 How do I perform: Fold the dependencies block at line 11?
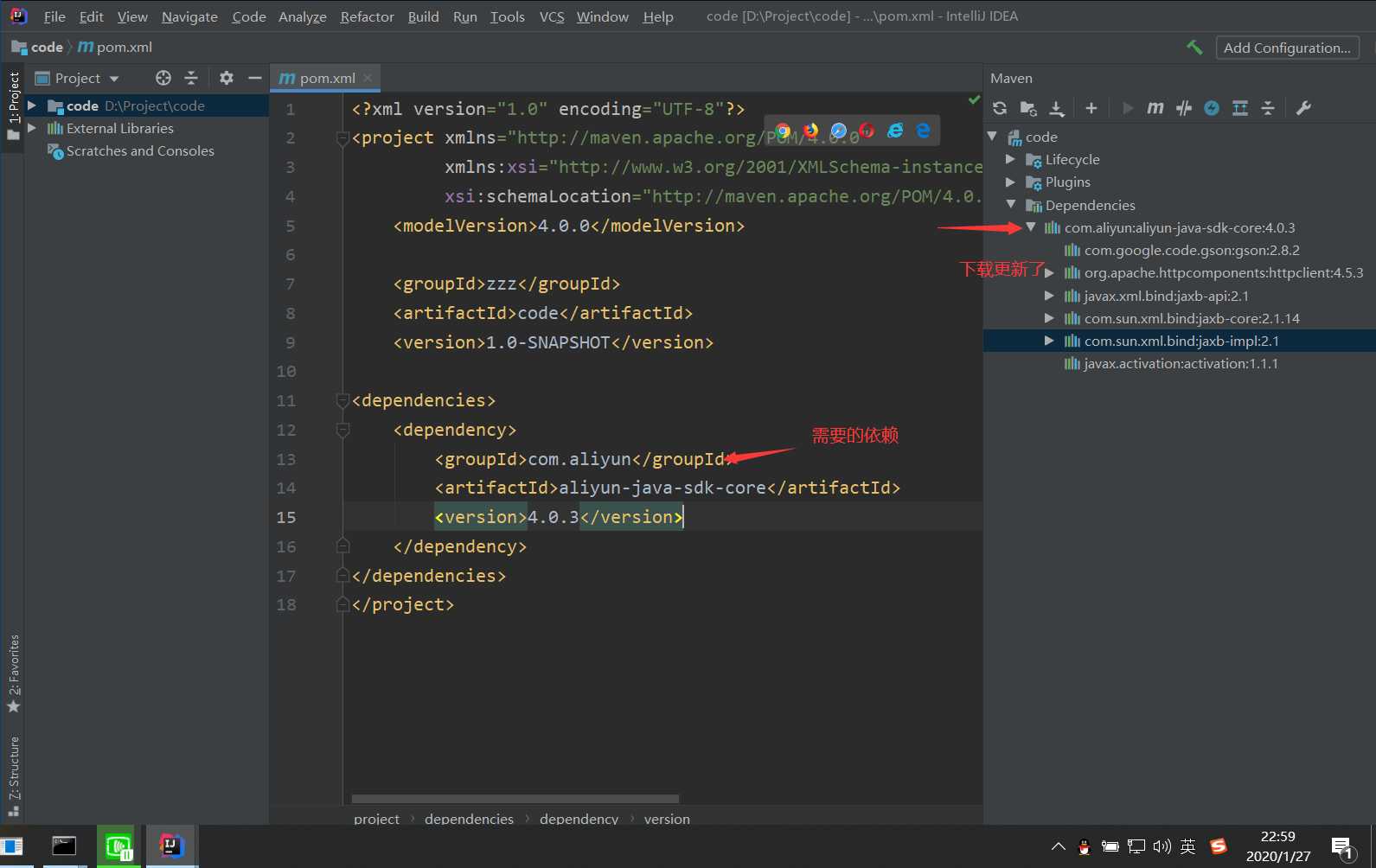(342, 400)
